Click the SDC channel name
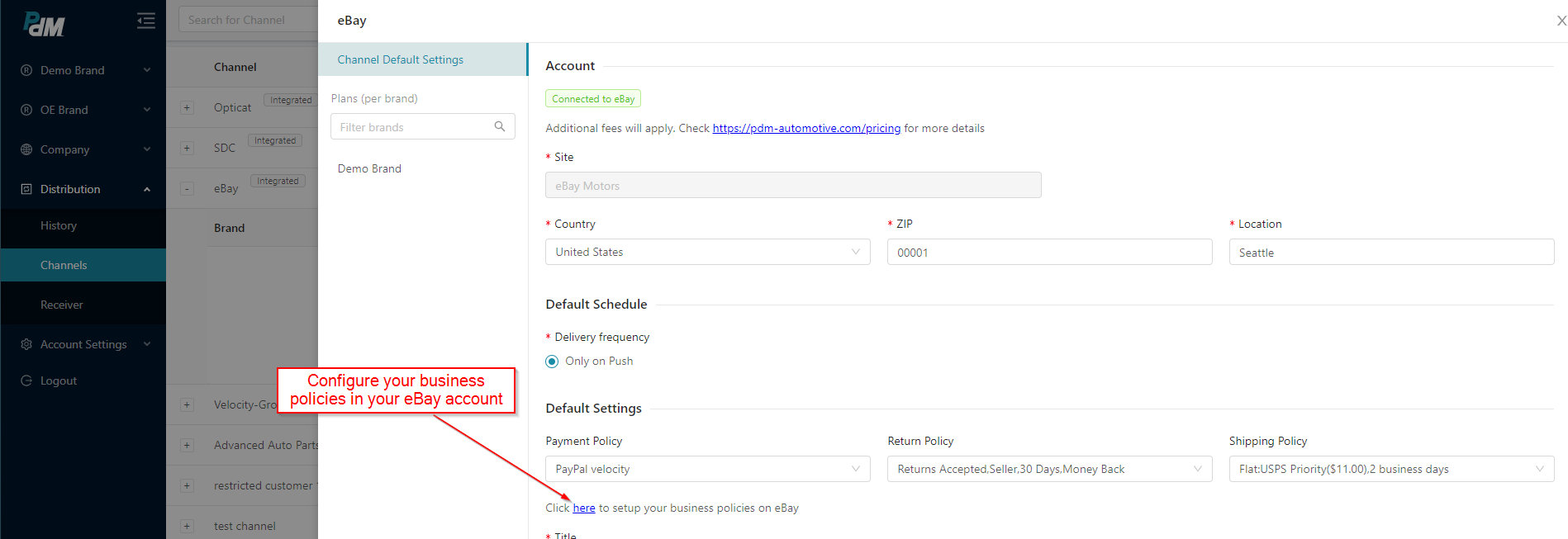1568x539 pixels. coord(225,148)
